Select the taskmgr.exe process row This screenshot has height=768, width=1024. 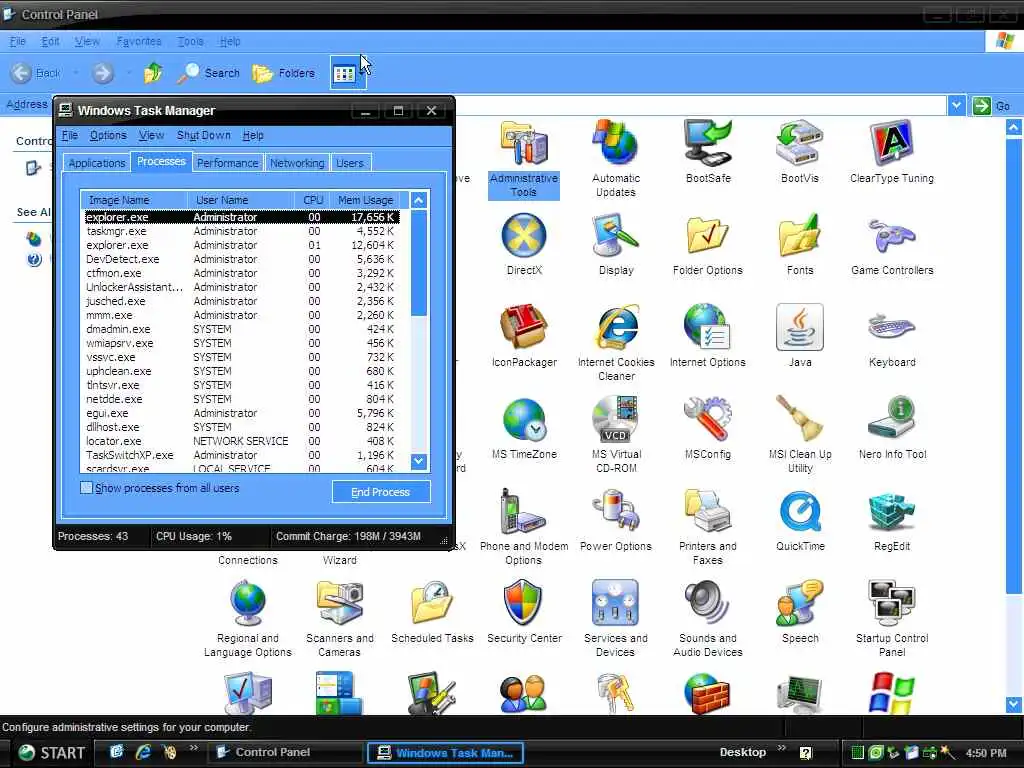[241, 231]
